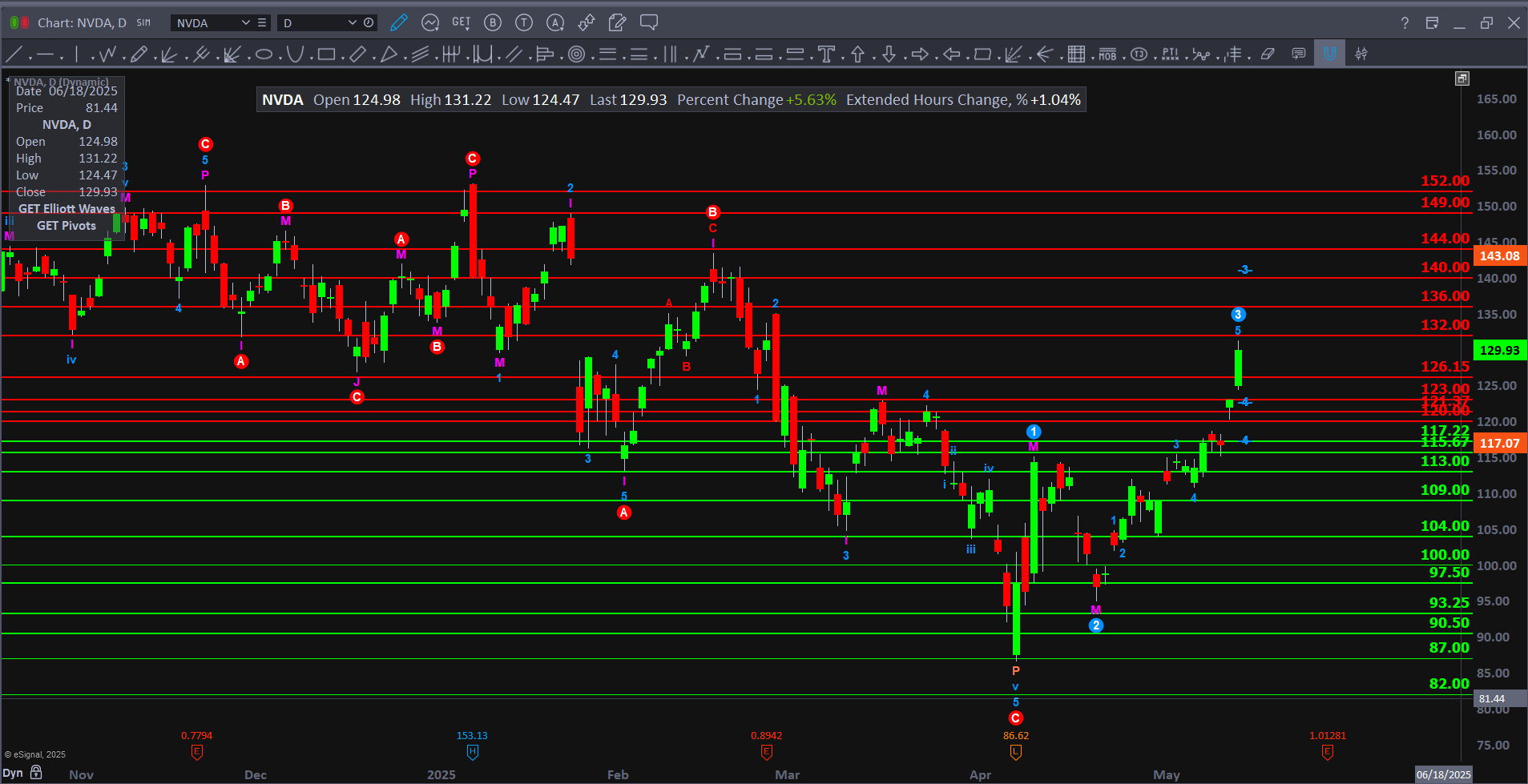Choose the concentric circles tool
Viewport: 1528px width, 784px height.
click(x=576, y=54)
